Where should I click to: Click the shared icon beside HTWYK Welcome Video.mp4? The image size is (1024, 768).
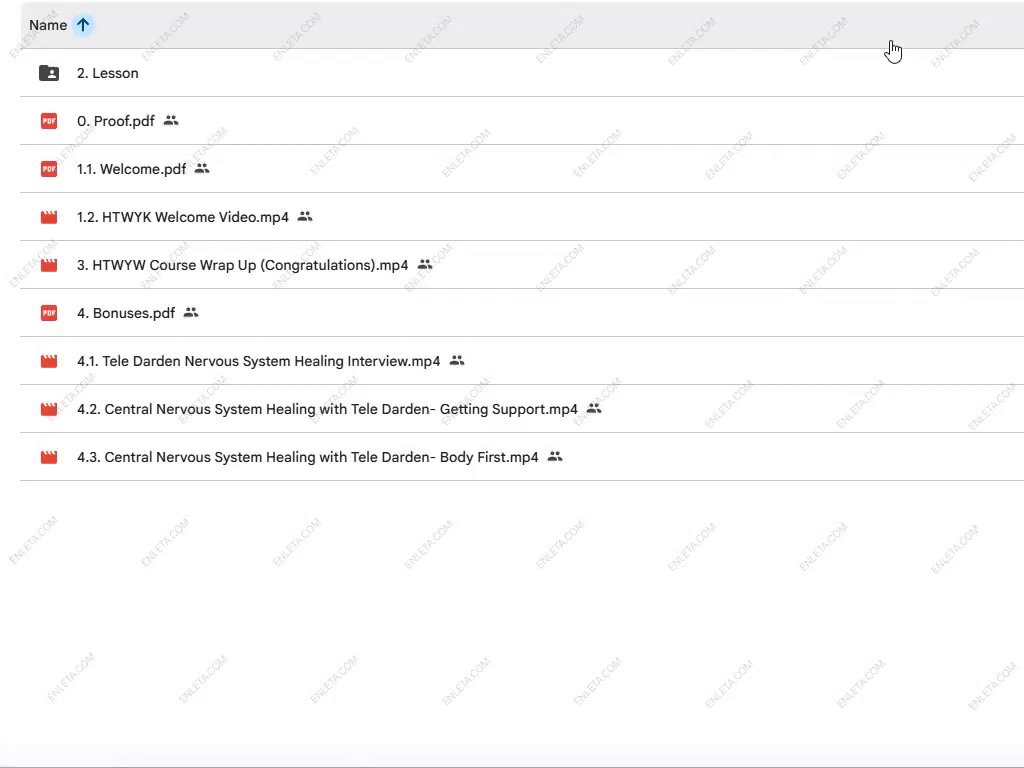305,216
